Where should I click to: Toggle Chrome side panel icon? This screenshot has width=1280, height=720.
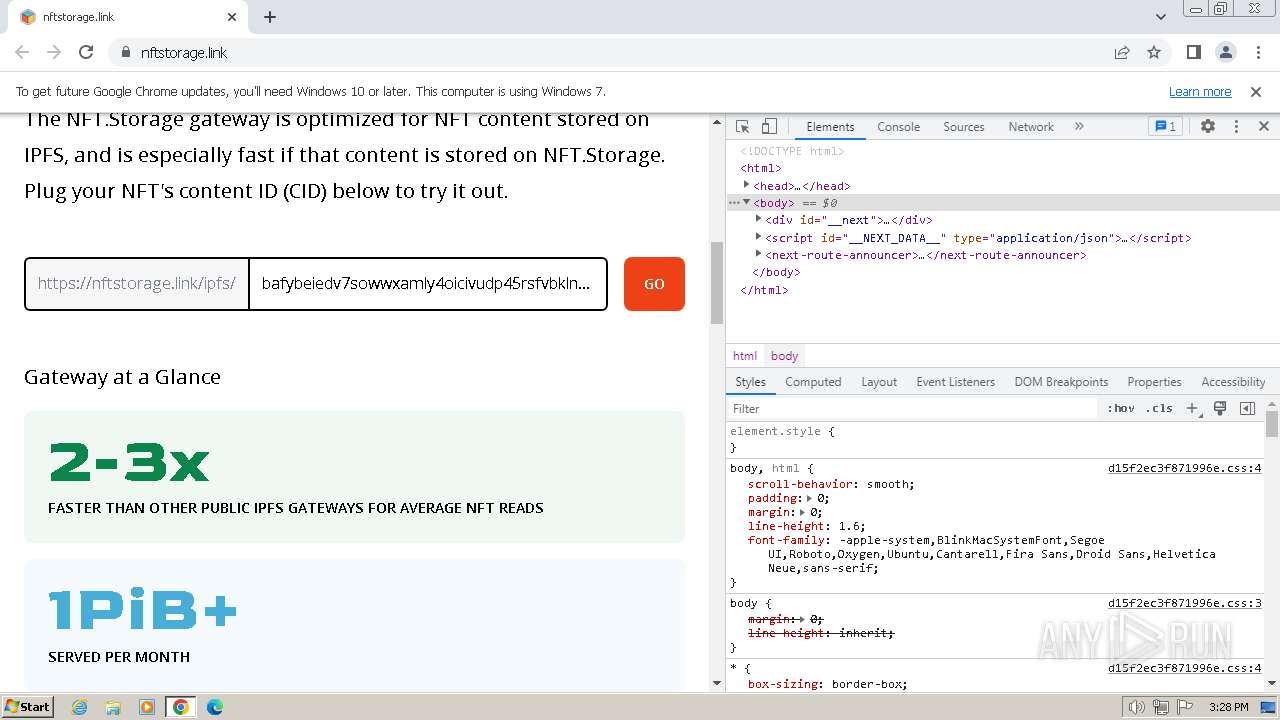[x=1193, y=52]
